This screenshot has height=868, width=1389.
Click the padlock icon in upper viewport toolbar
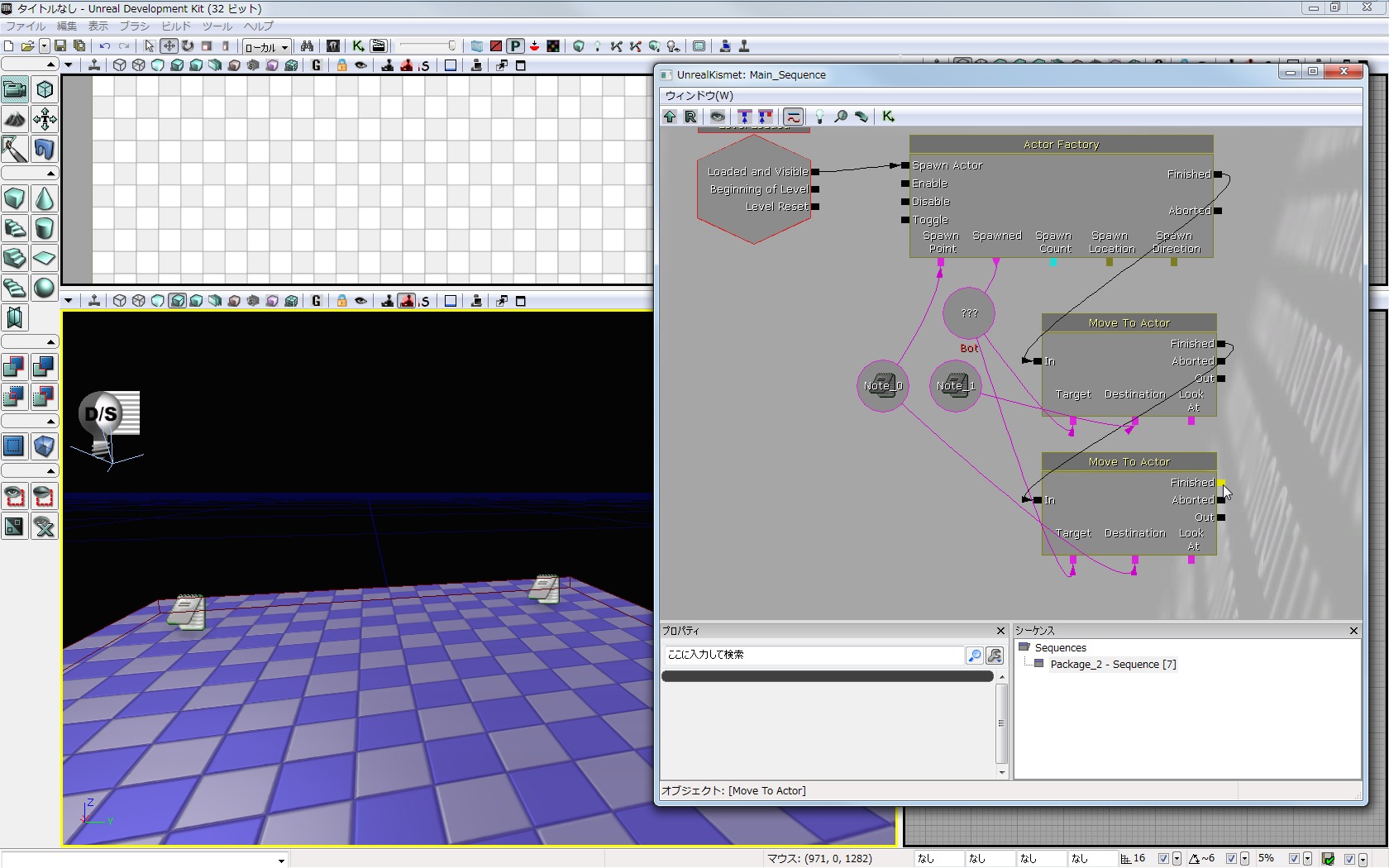point(341,65)
